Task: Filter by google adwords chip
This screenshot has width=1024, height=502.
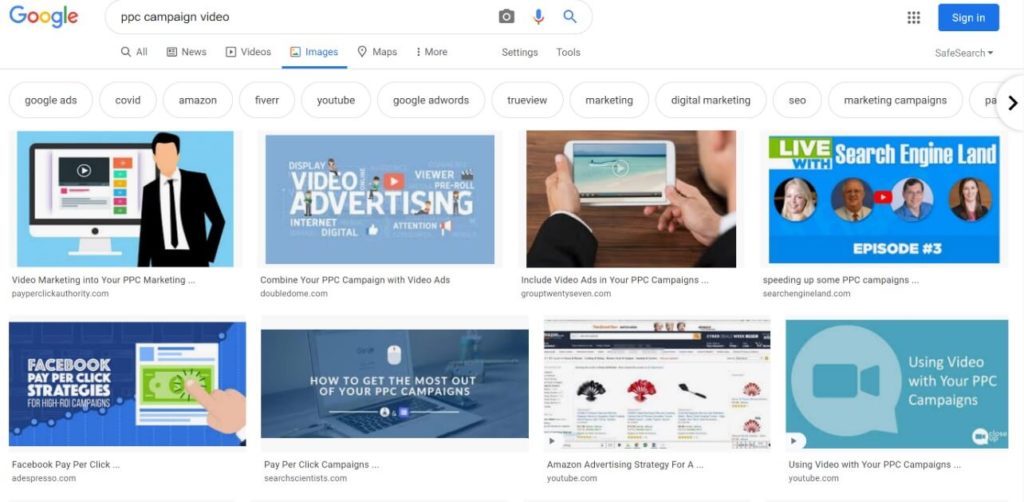Action: pyautogui.click(x=431, y=101)
